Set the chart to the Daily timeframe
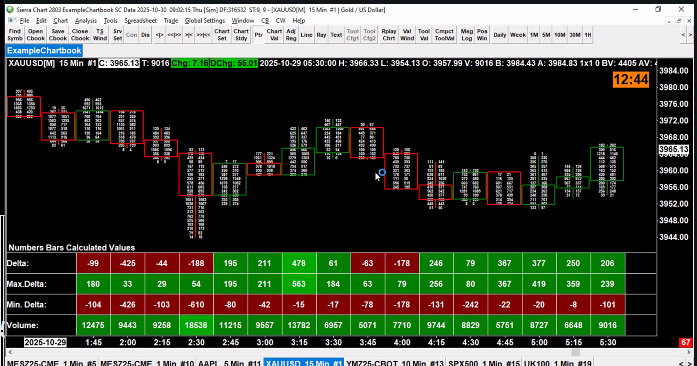The image size is (697, 366). pyautogui.click(x=500, y=35)
